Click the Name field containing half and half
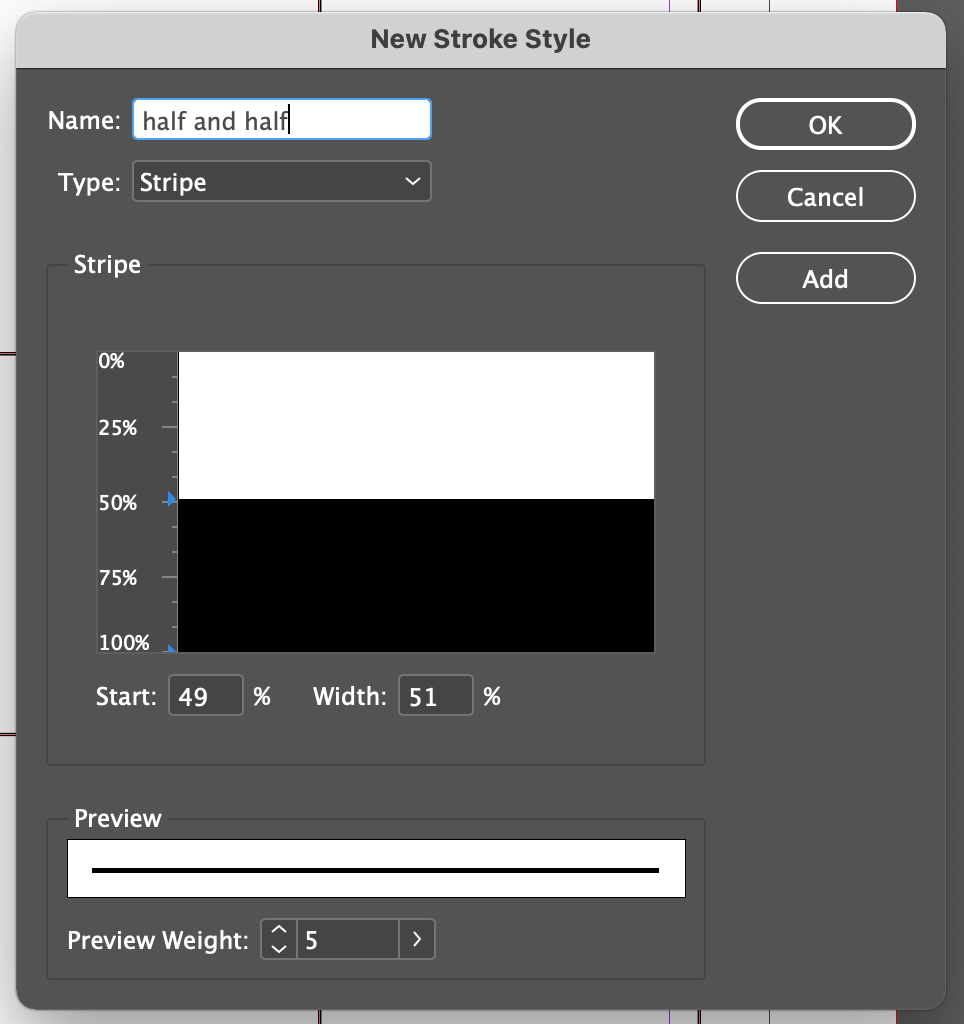 (x=281, y=118)
